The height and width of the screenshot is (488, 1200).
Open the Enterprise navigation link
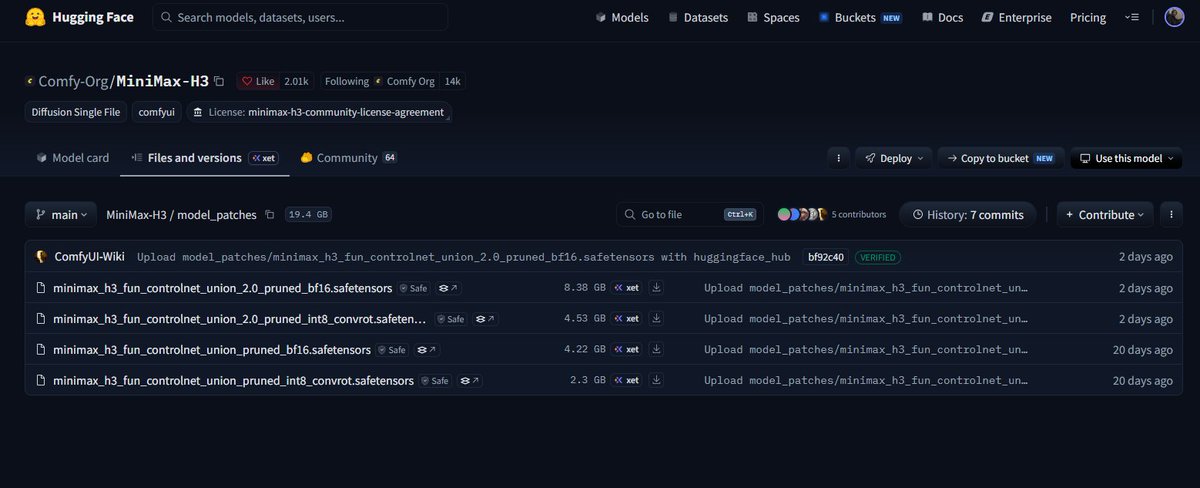1016,17
